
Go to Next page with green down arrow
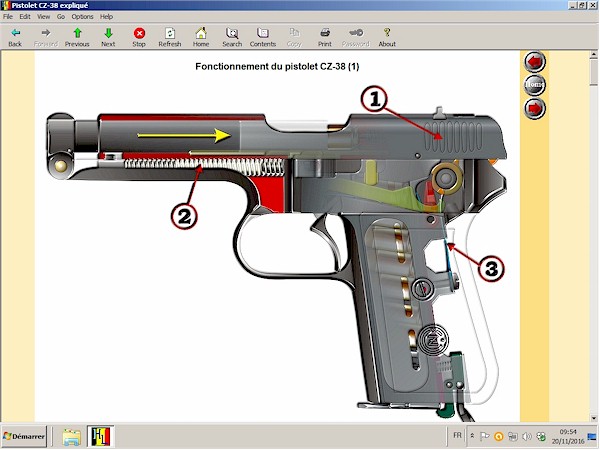(108, 38)
